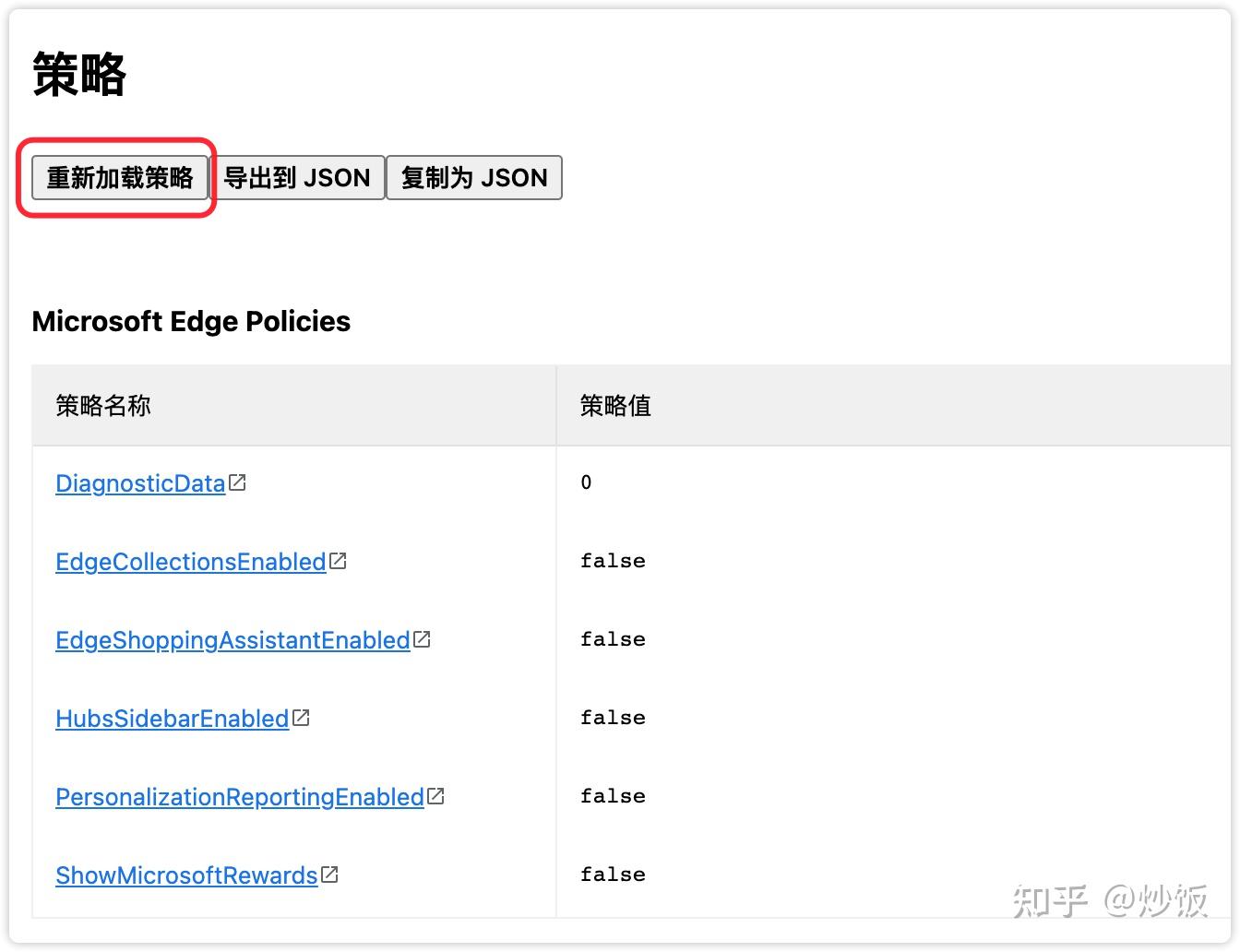Screen dimensions: 1240x952
Task: Select the value 0 for DiagnosticData
Action: pyautogui.click(x=586, y=482)
